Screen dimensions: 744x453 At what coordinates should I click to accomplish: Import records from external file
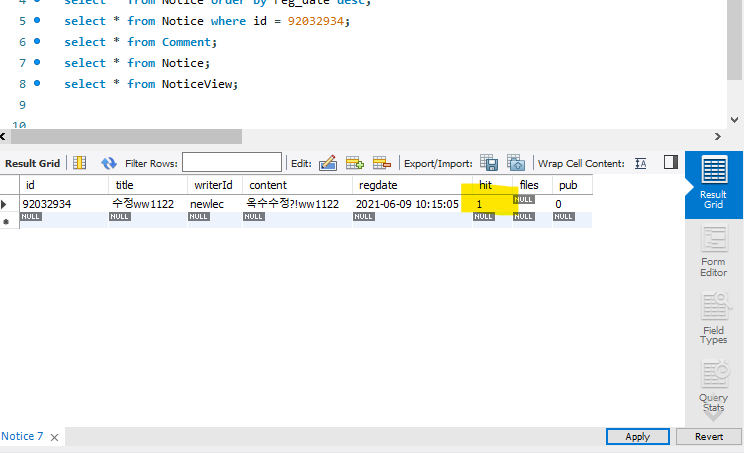tap(516, 163)
